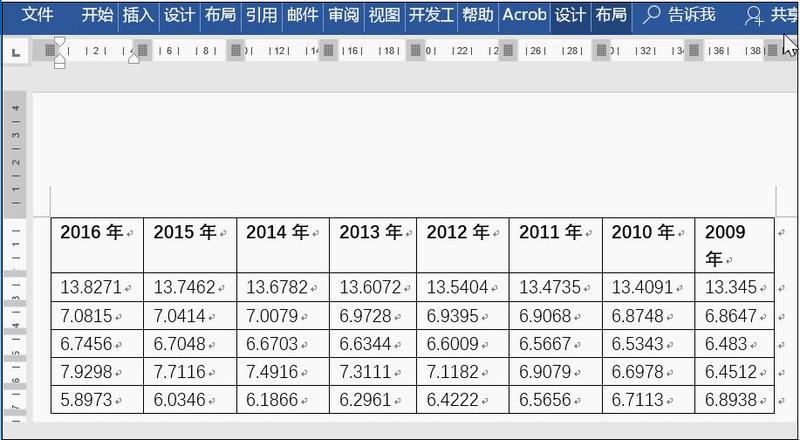This screenshot has width=800, height=440.
Task: Open the 帮助 ribbon tab
Action: [478, 15]
